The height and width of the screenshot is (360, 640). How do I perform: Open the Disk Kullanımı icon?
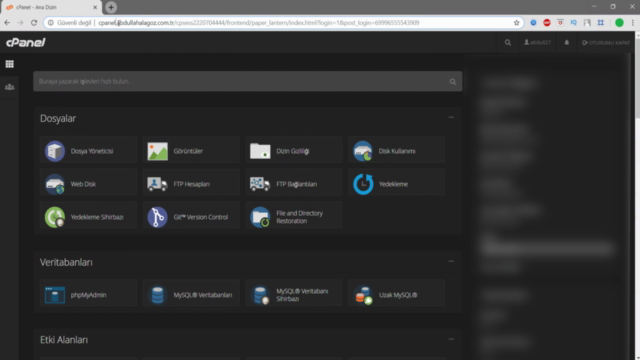pos(363,151)
